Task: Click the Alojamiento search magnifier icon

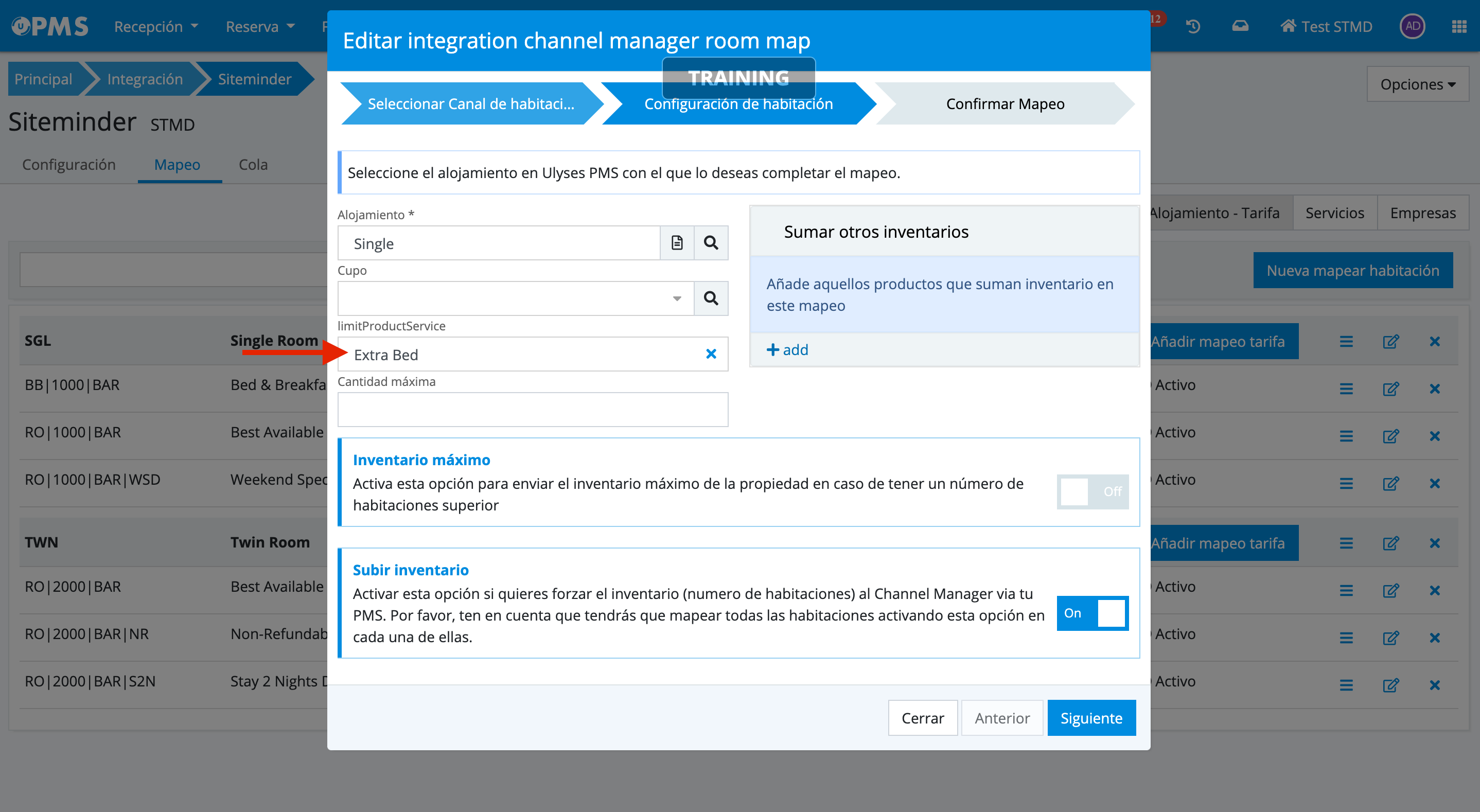Action: [x=711, y=242]
